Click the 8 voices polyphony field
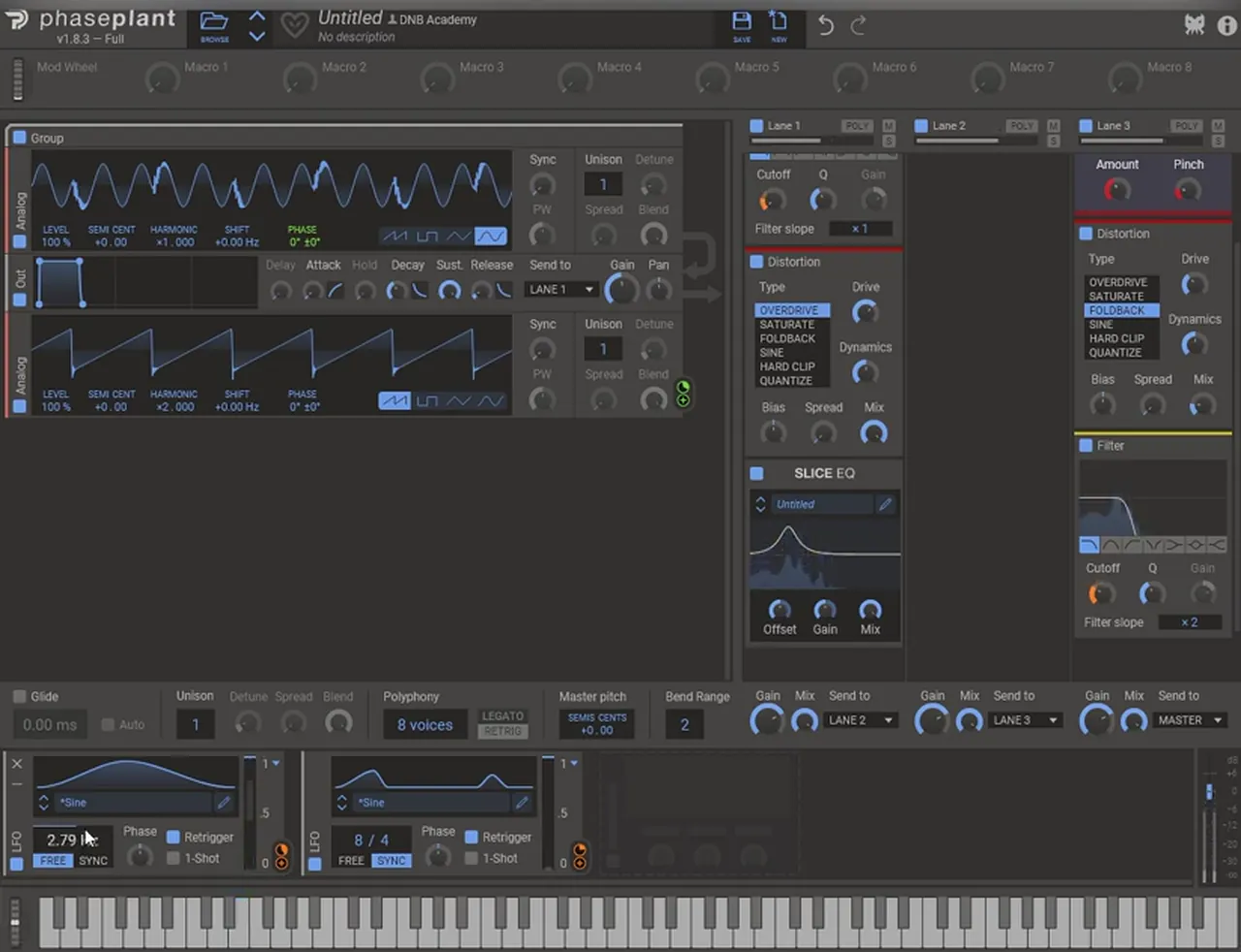Screen dimensions: 1241x952 click(x=425, y=724)
